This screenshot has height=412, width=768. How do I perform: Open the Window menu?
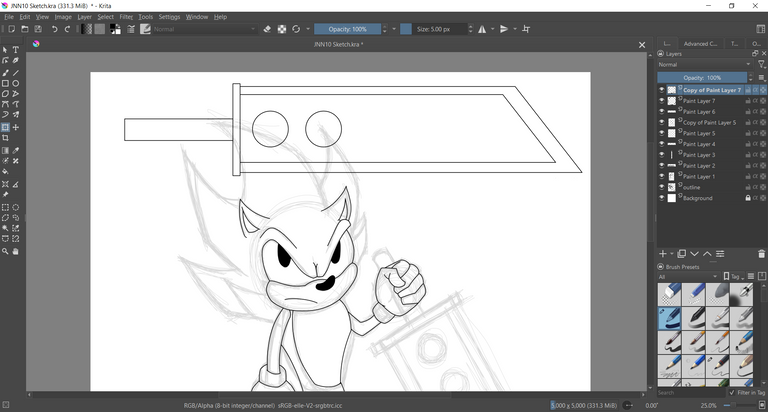[197, 17]
